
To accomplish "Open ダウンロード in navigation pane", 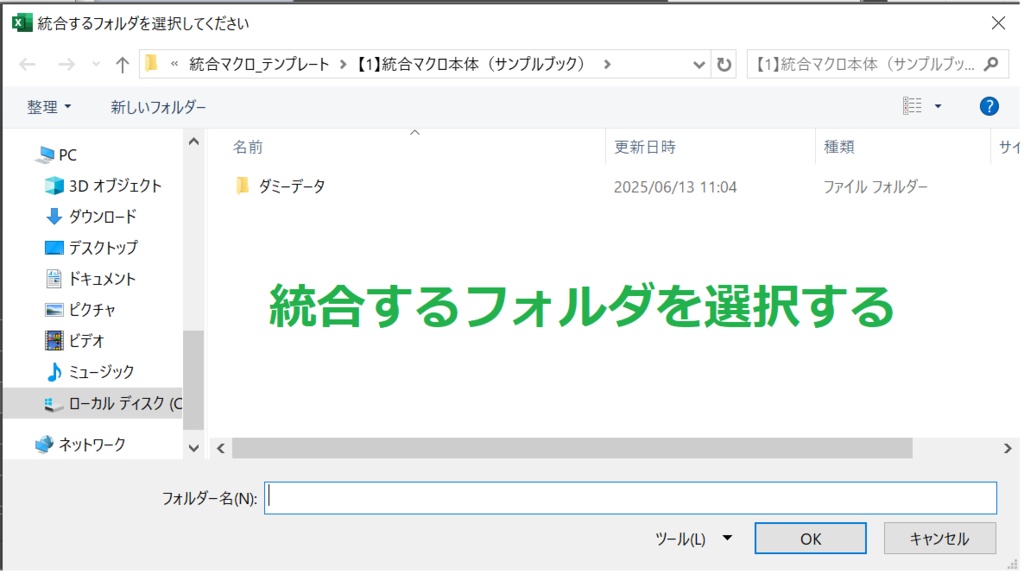I will click(x=91, y=216).
